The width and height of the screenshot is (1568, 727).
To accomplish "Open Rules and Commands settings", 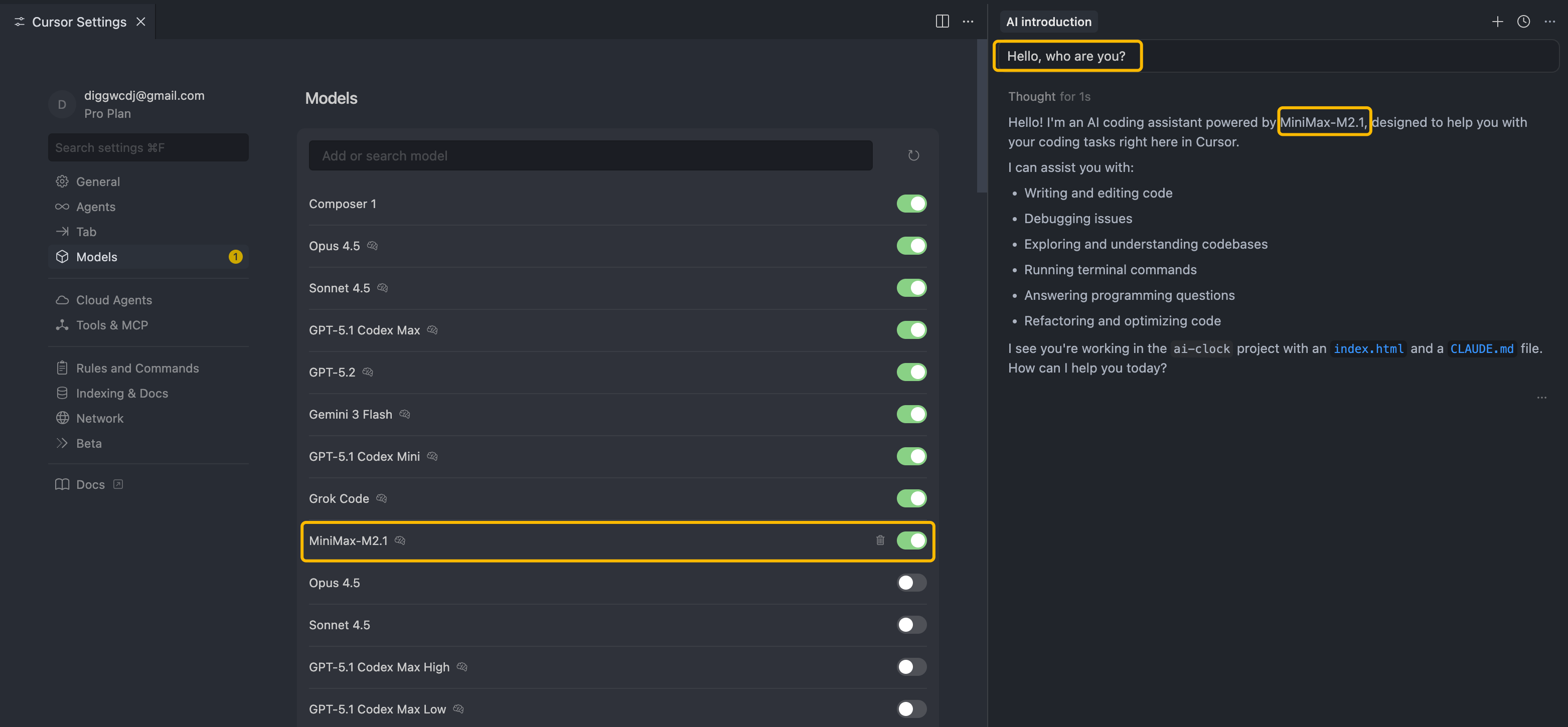I will click(137, 368).
